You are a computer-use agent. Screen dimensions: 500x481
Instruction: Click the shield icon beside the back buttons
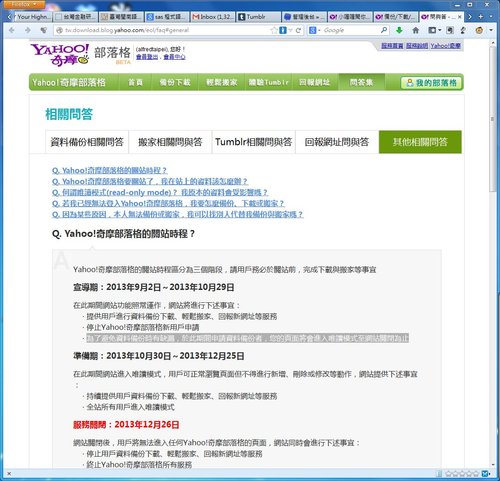pyautogui.click(x=43, y=30)
